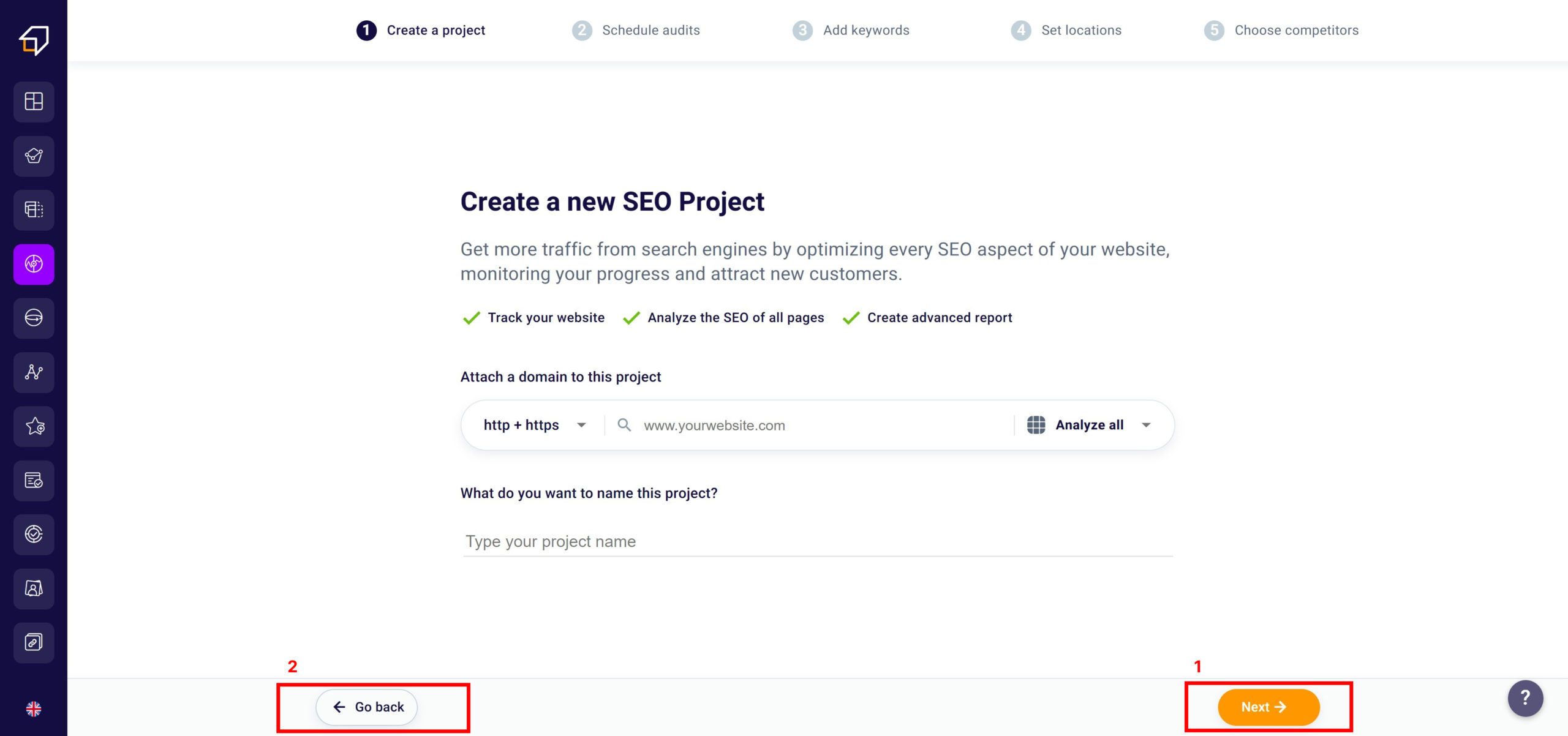Click the highlighted purple radar icon
1568x736 pixels.
click(34, 264)
